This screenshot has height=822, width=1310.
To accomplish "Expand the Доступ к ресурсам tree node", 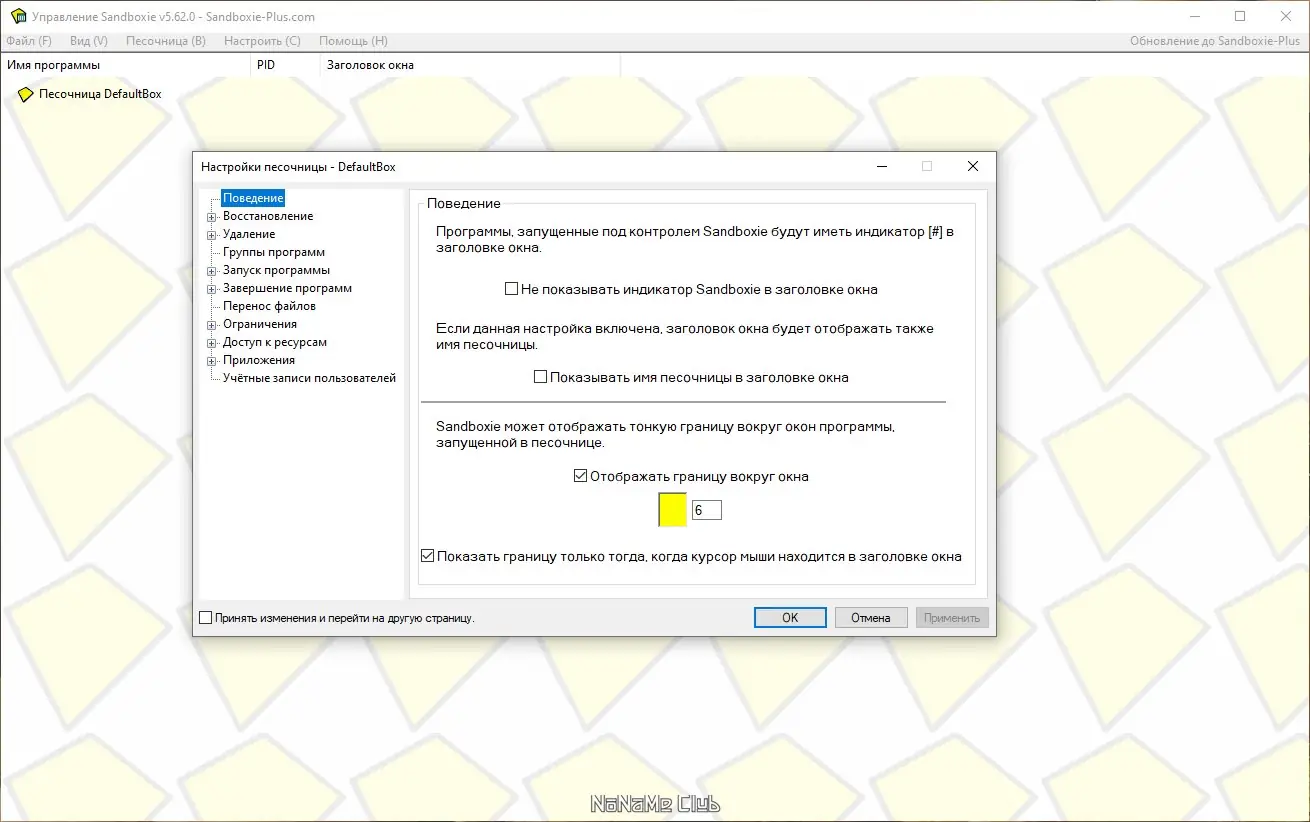I will tap(212, 342).
